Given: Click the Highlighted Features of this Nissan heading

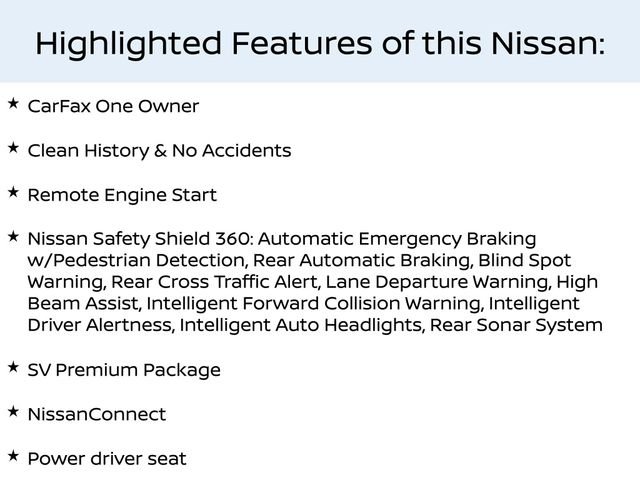Looking at the screenshot, I should pos(320,43).
